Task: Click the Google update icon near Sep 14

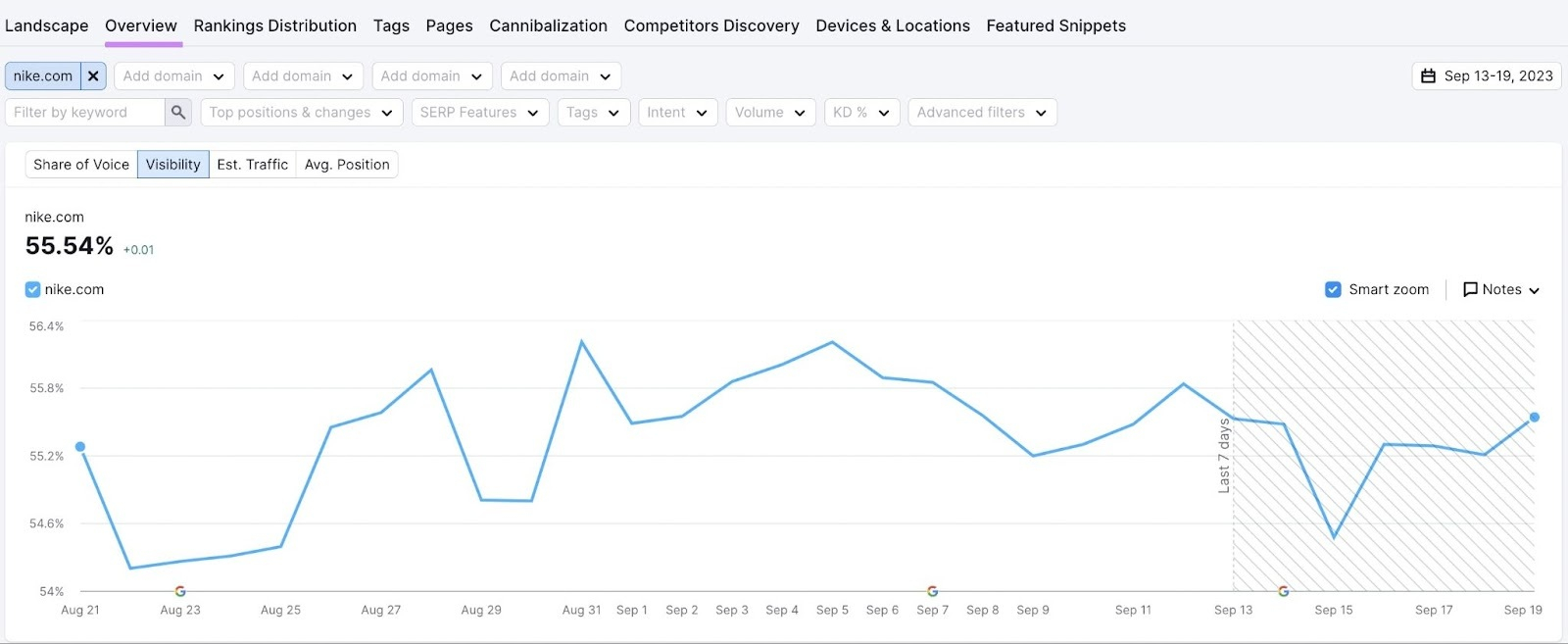Action: point(1284,591)
